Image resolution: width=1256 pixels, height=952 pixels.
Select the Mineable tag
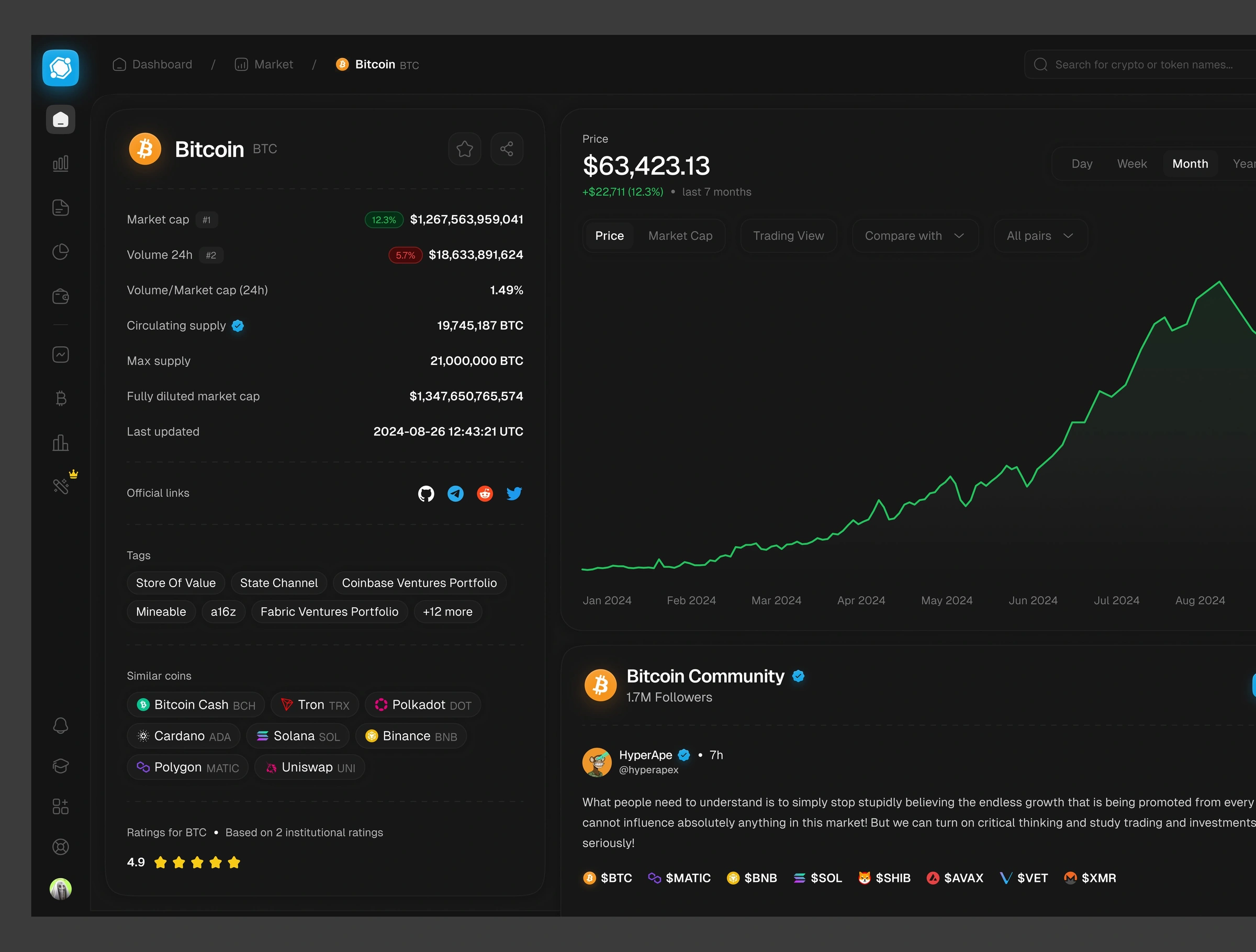coord(161,612)
